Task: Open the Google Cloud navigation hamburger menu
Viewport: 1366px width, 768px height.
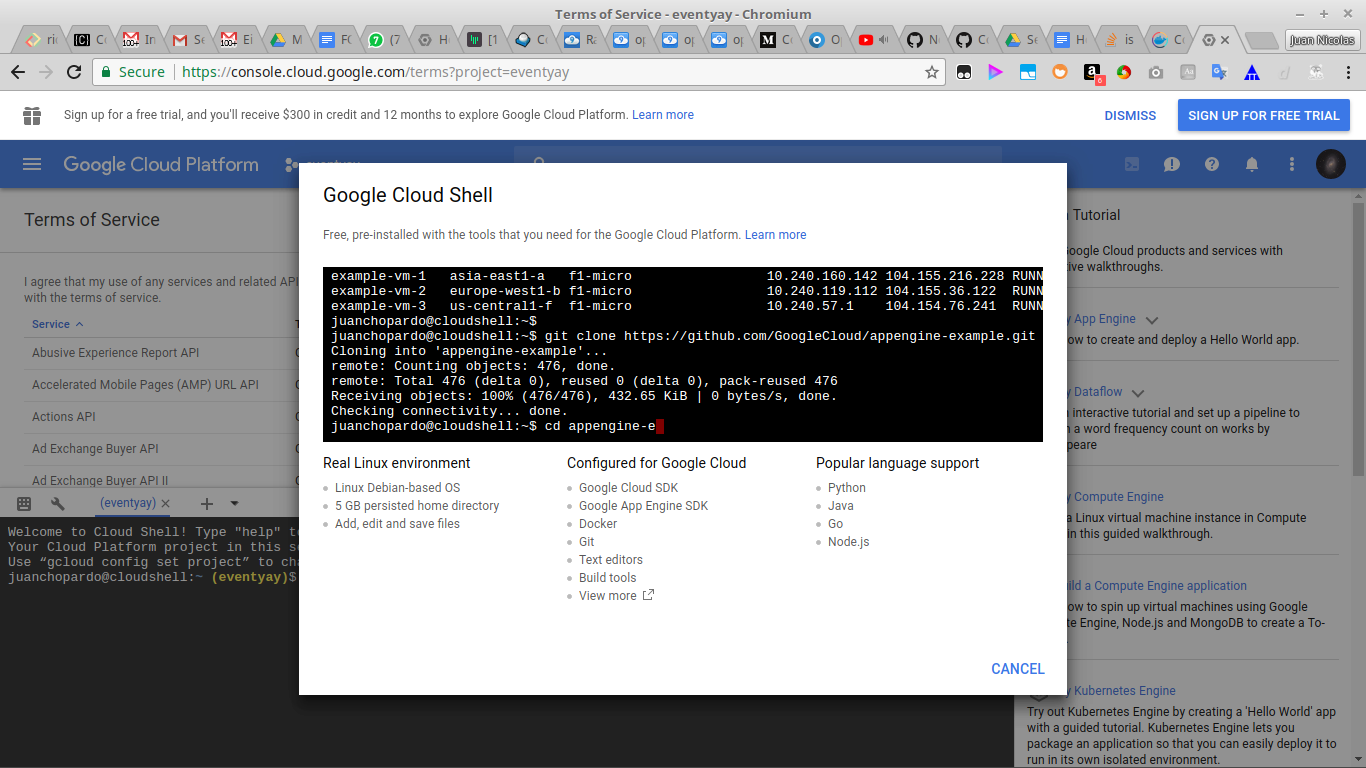Action: point(32,164)
